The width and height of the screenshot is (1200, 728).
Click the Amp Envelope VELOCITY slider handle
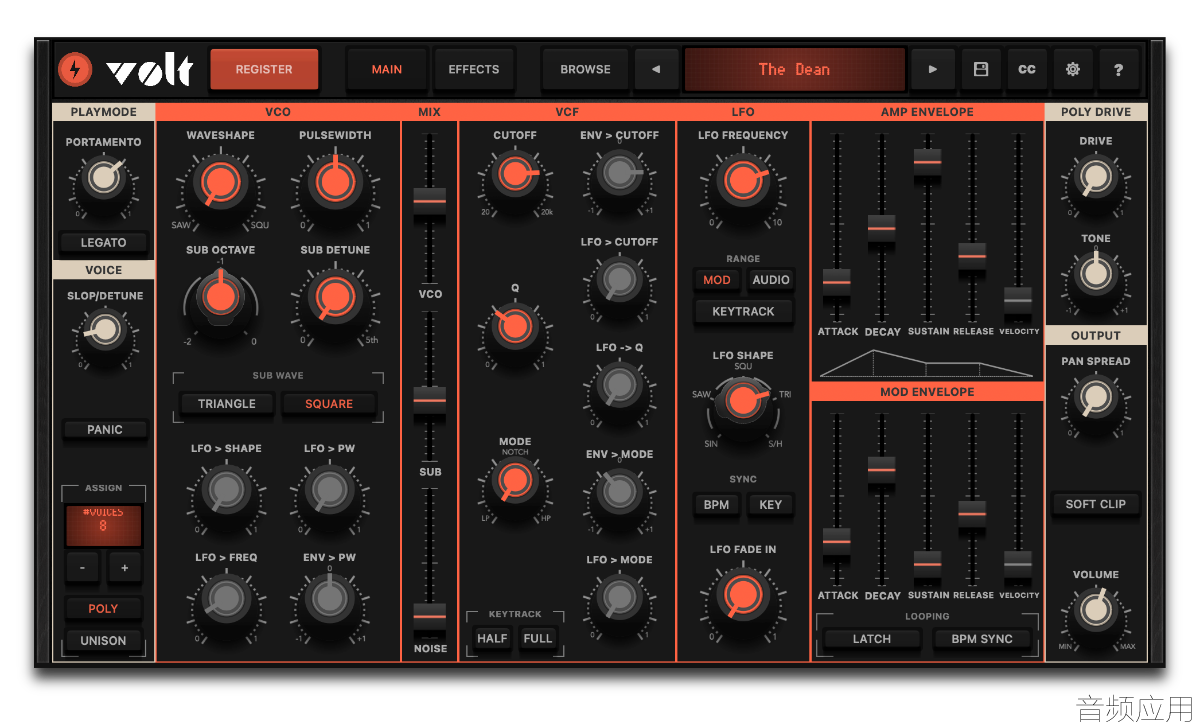click(x=1018, y=300)
